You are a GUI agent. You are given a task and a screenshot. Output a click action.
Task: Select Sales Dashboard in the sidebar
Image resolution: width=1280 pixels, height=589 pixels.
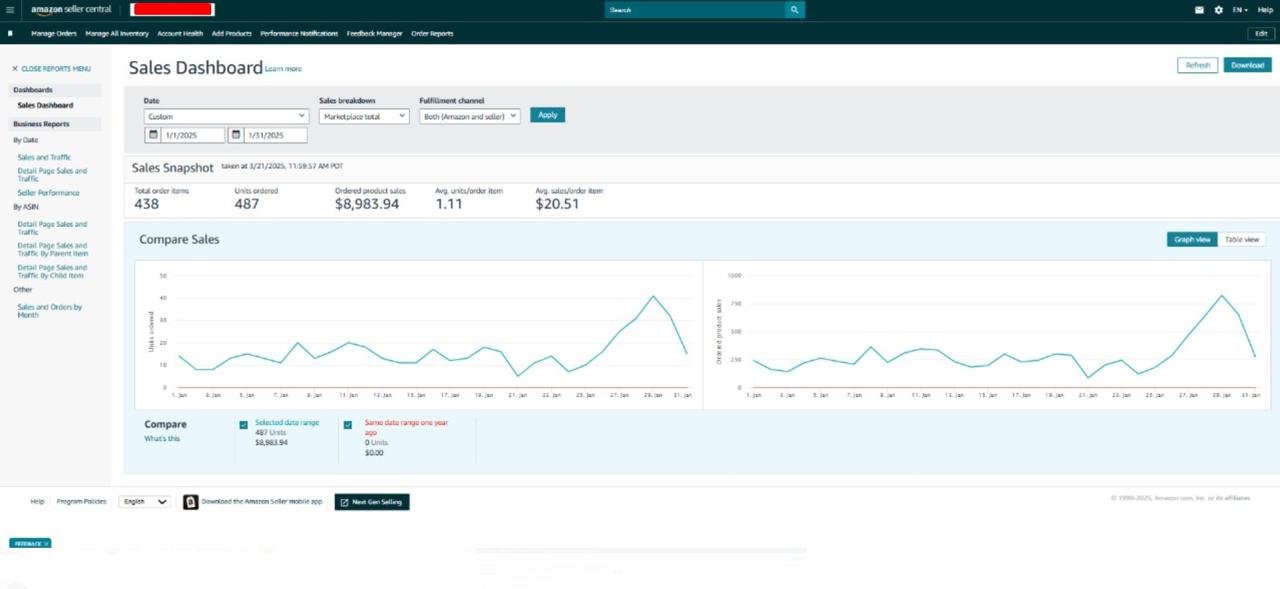(x=45, y=105)
